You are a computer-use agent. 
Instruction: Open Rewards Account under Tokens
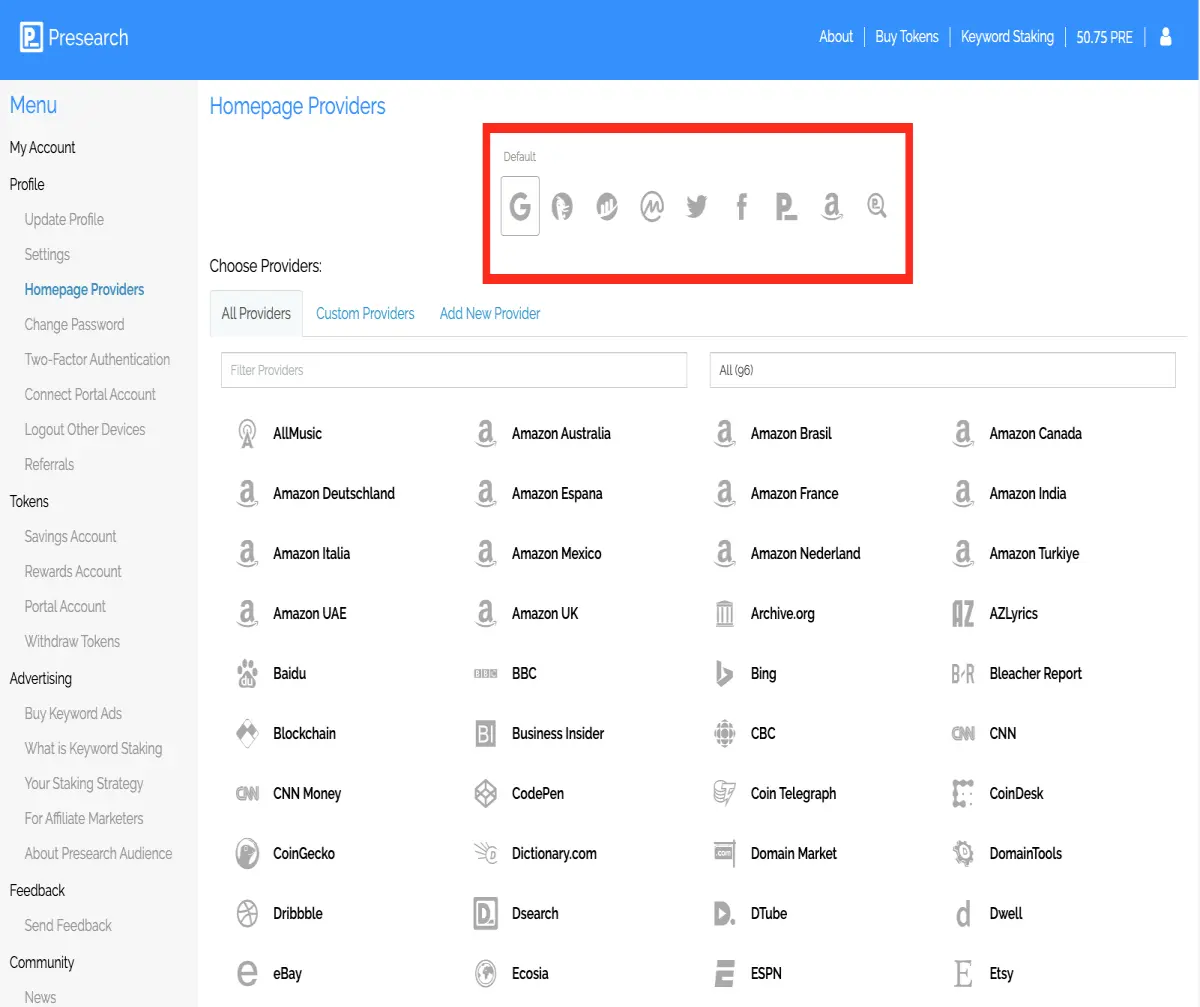tap(73, 572)
